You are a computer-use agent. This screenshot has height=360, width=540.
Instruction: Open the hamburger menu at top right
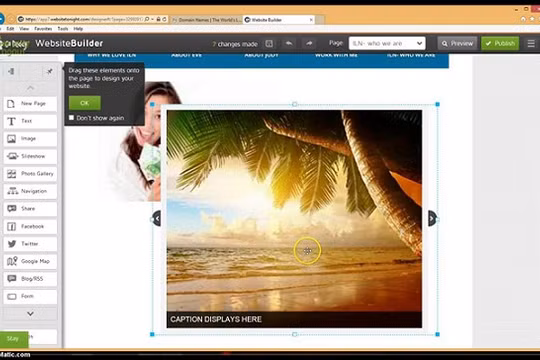(x=531, y=43)
